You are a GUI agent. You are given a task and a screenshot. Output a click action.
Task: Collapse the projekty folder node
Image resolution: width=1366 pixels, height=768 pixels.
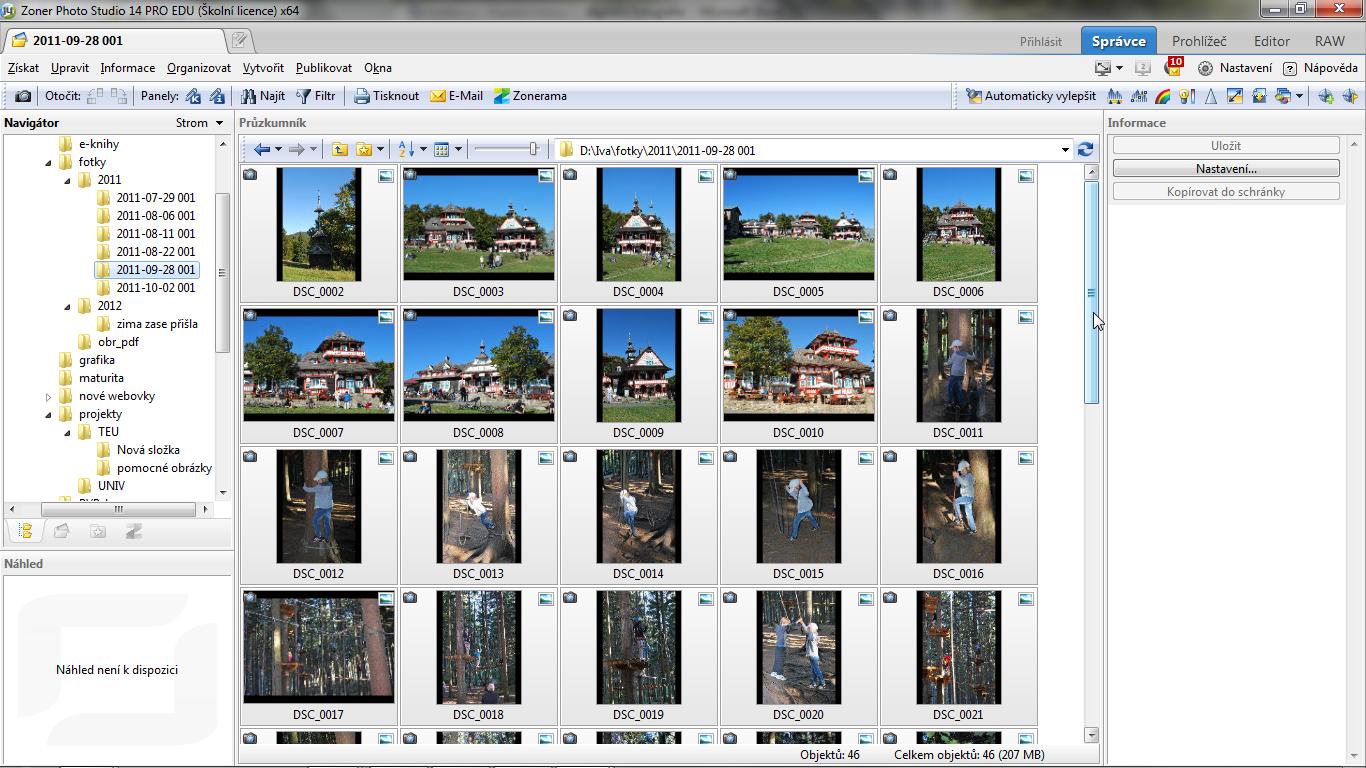[48, 414]
